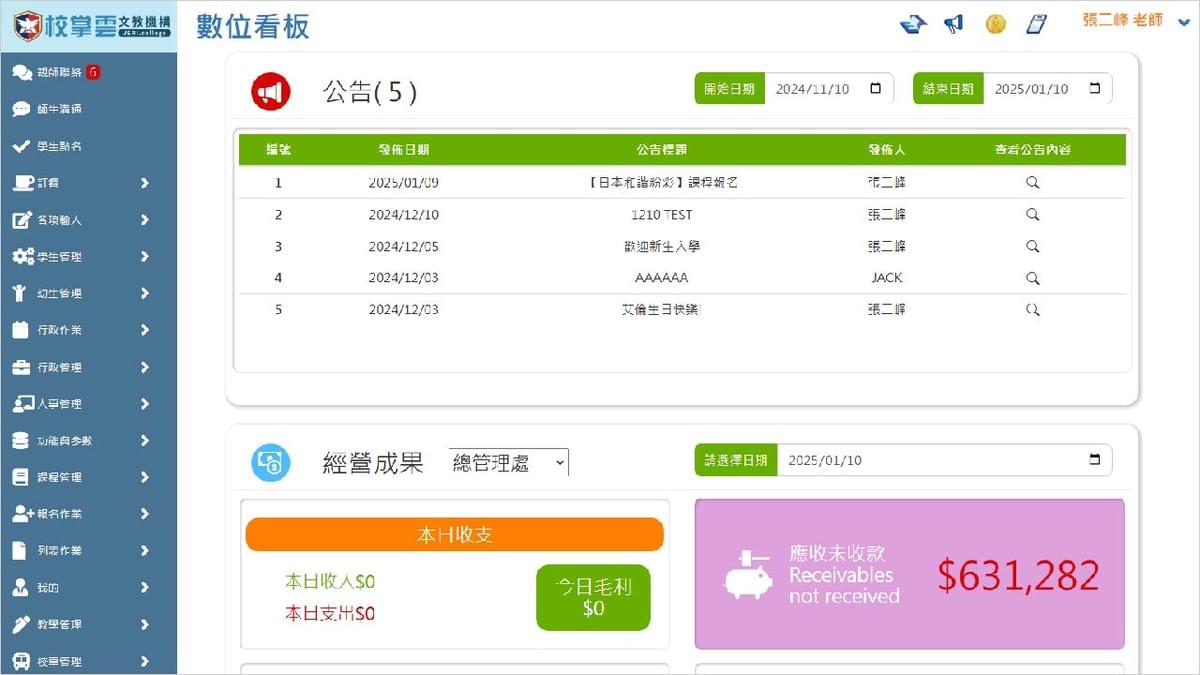This screenshot has width=1200, height=675.
Task: Click the piggy bank icon on receivables card
Action: [x=748, y=574]
